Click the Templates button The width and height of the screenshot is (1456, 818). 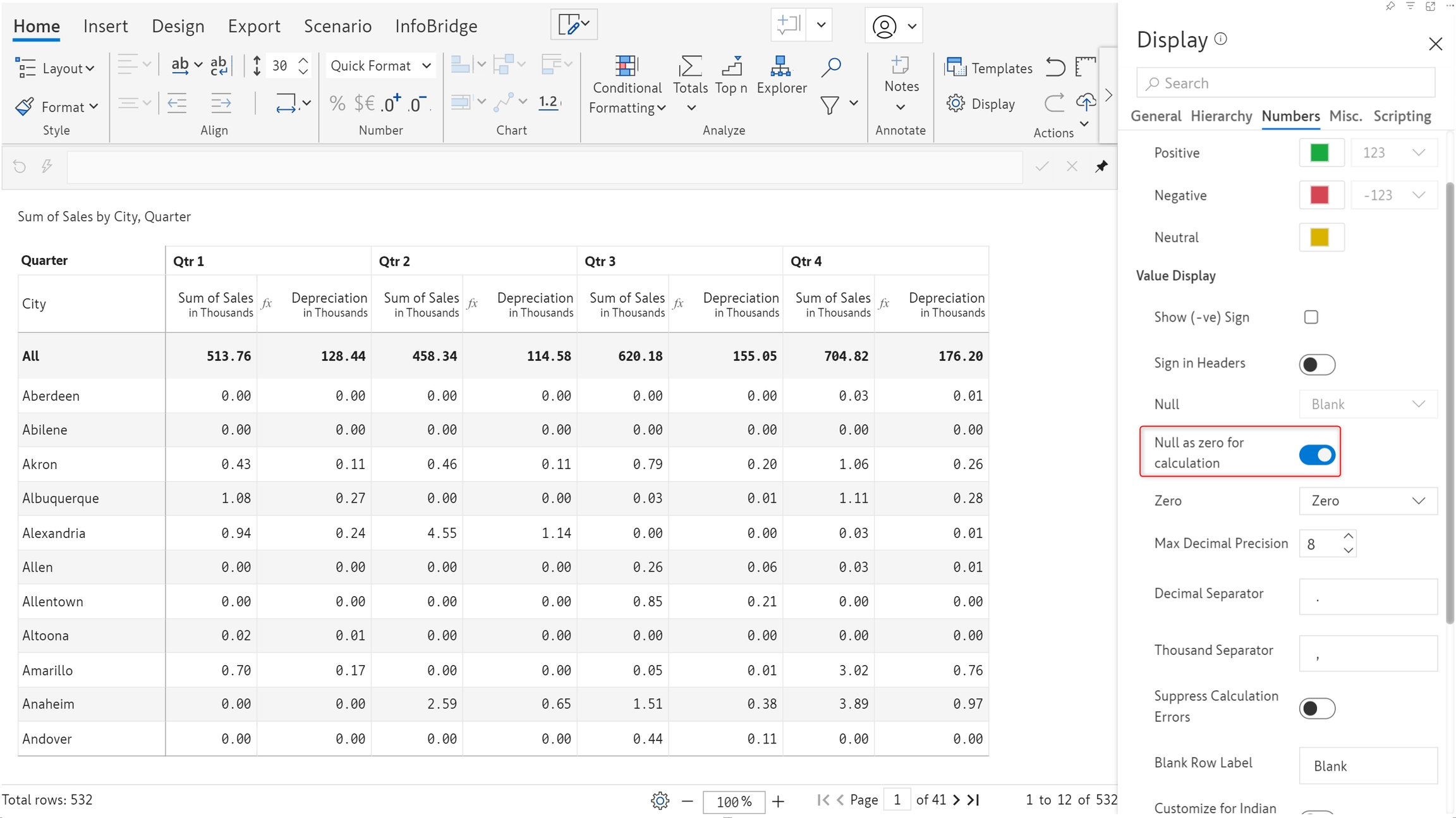click(988, 68)
